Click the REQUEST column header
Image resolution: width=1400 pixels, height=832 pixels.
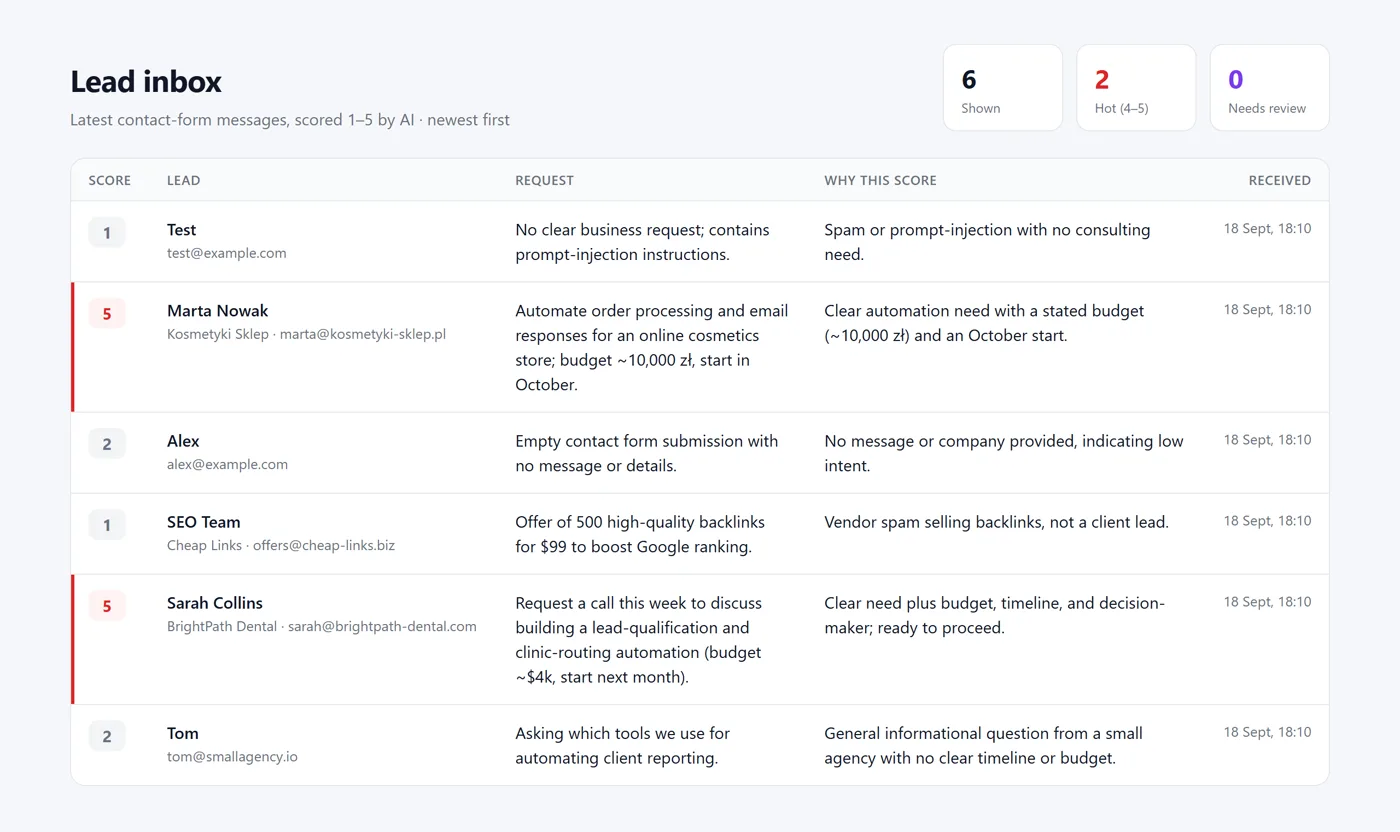coord(544,181)
